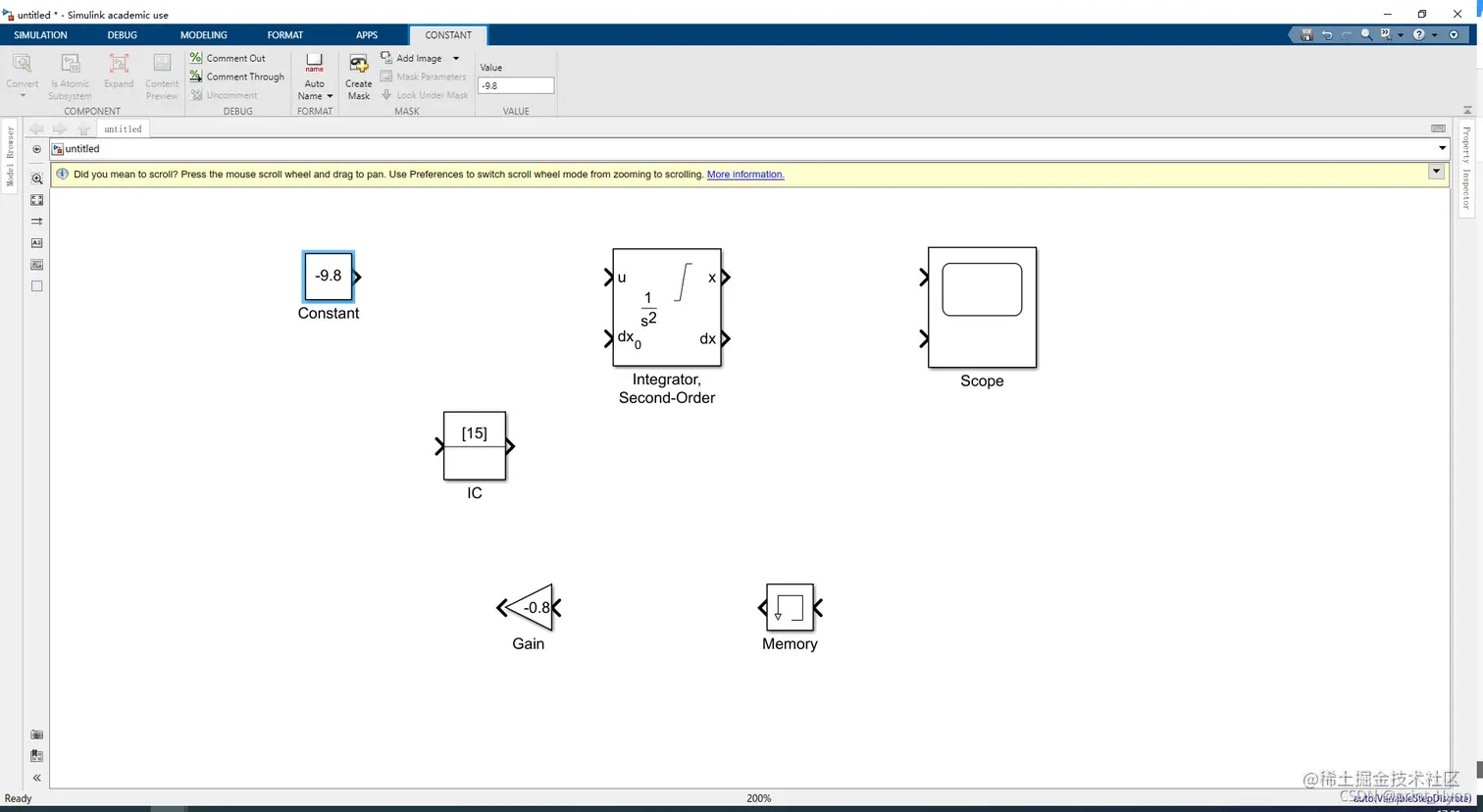This screenshot has height=812, width=1483.
Task: Collapse the toolstrip with the up arrow
Action: 1467,110
